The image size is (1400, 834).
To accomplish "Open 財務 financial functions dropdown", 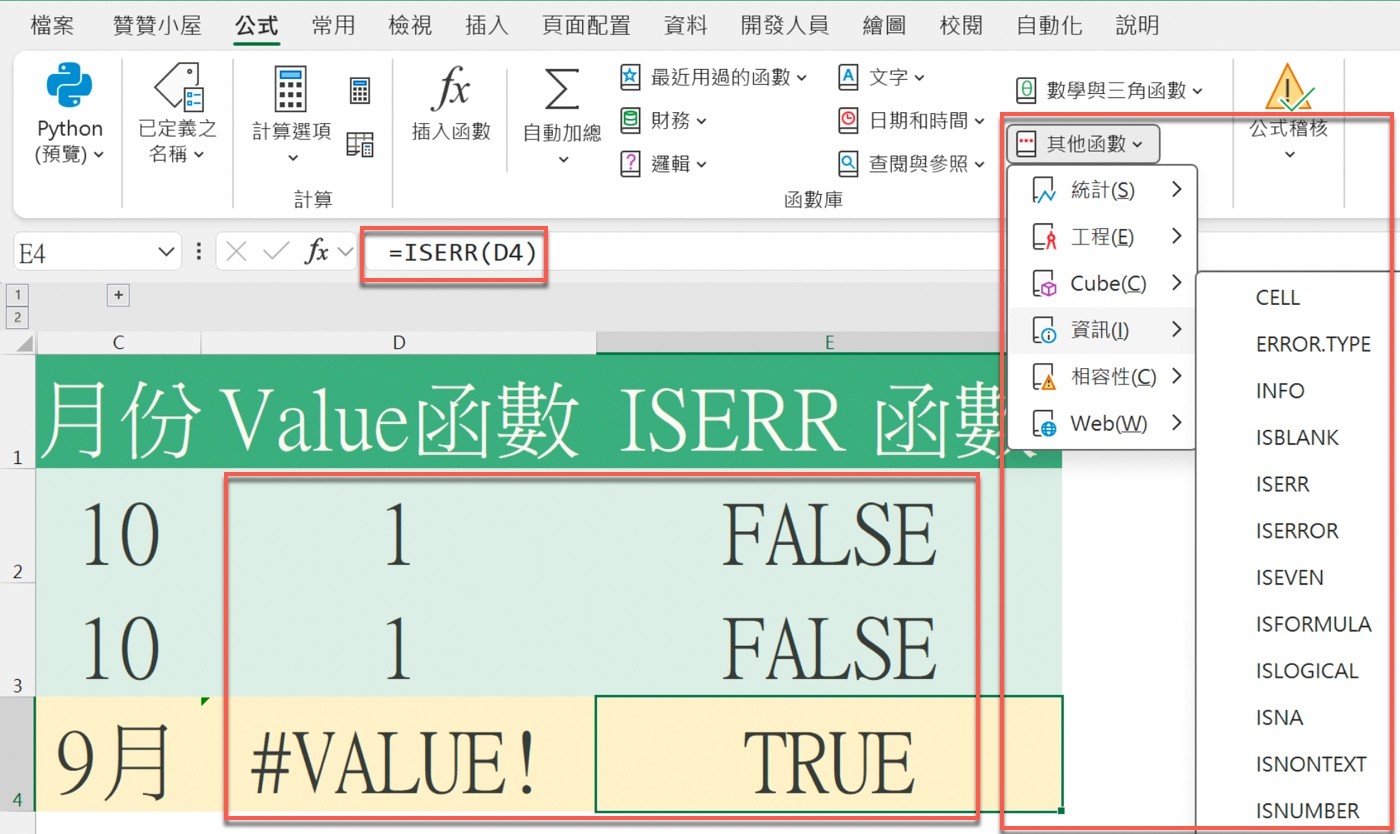I will click(664, 121).
